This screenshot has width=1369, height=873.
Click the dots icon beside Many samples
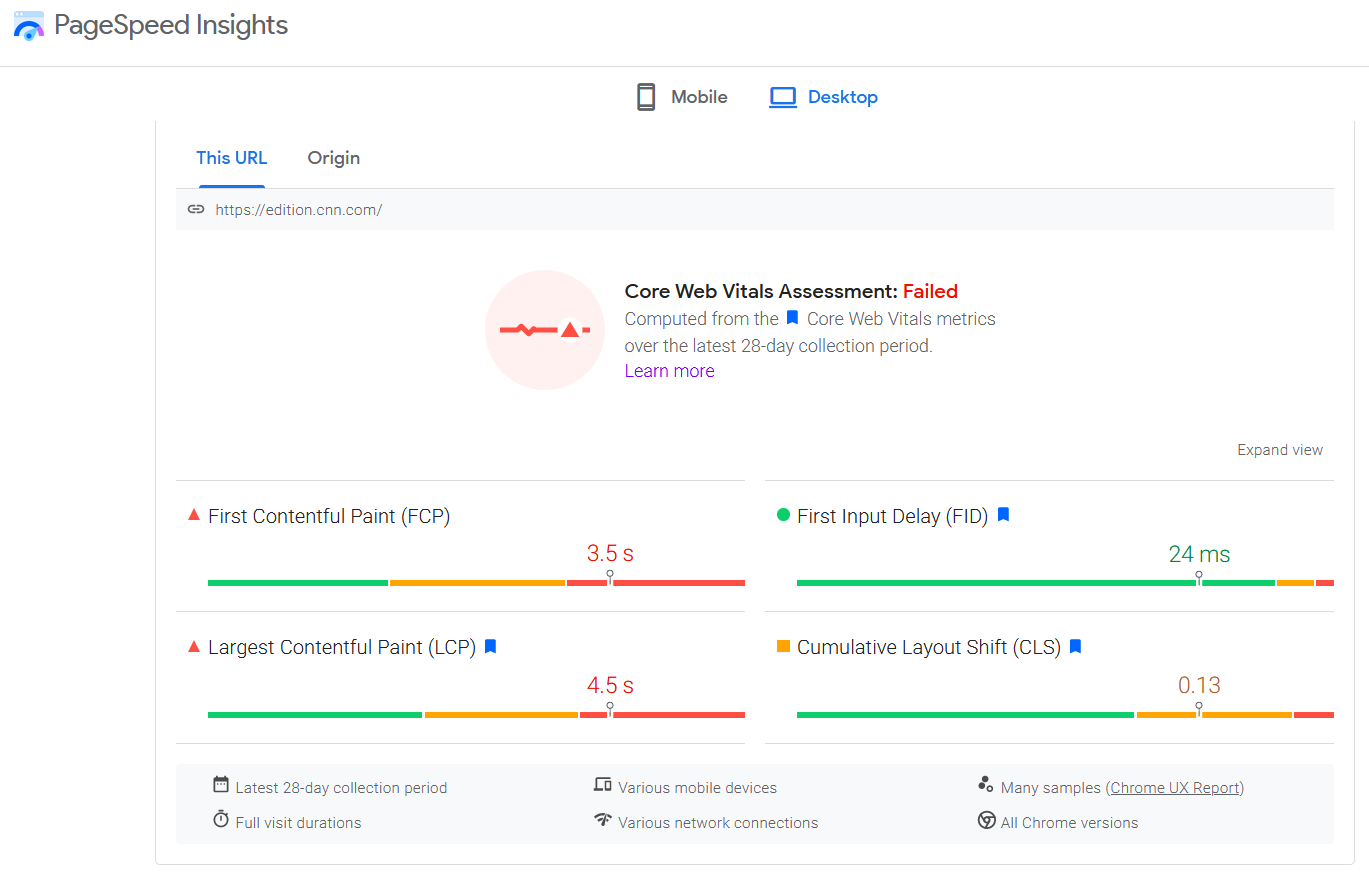986,785
